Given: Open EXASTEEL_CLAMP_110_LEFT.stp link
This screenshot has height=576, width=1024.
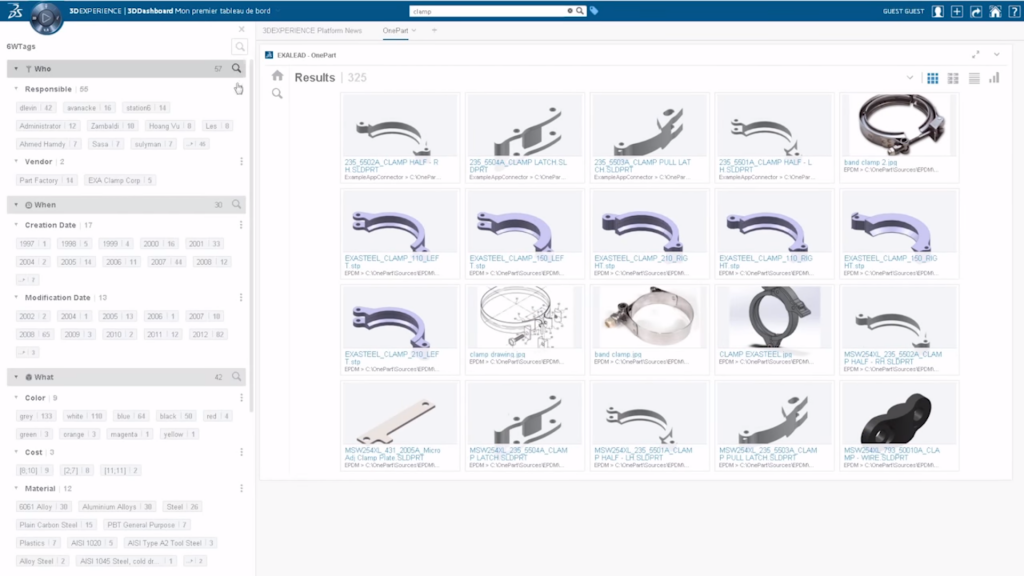Looking at the screenshot, I should (x=391, y=261).
